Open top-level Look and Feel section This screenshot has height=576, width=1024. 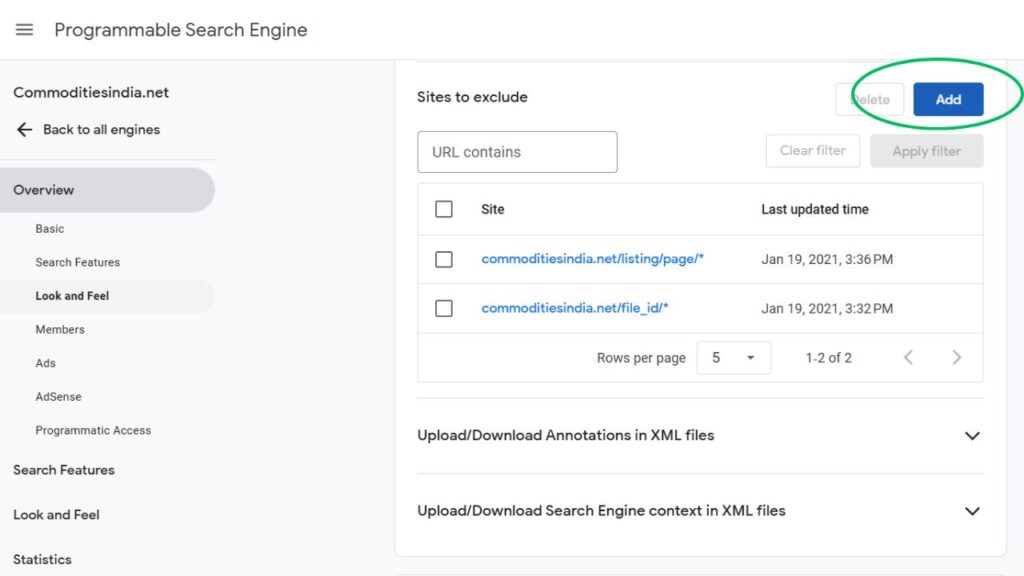pyautogui.click(x=56, y=515)
